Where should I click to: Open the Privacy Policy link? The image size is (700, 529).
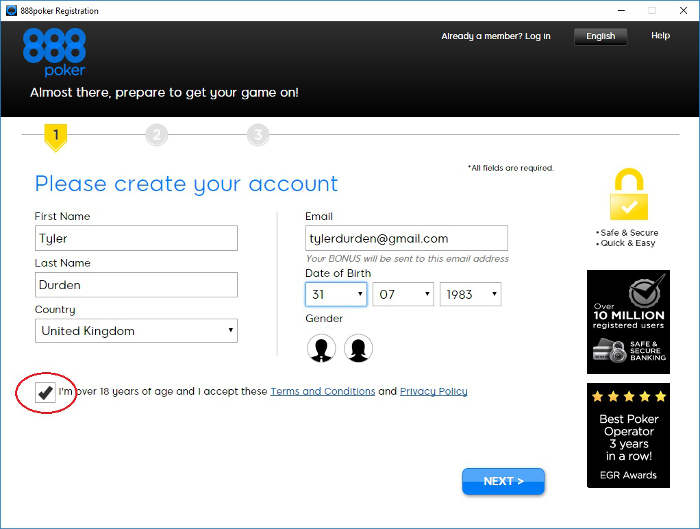coord(433,392)
